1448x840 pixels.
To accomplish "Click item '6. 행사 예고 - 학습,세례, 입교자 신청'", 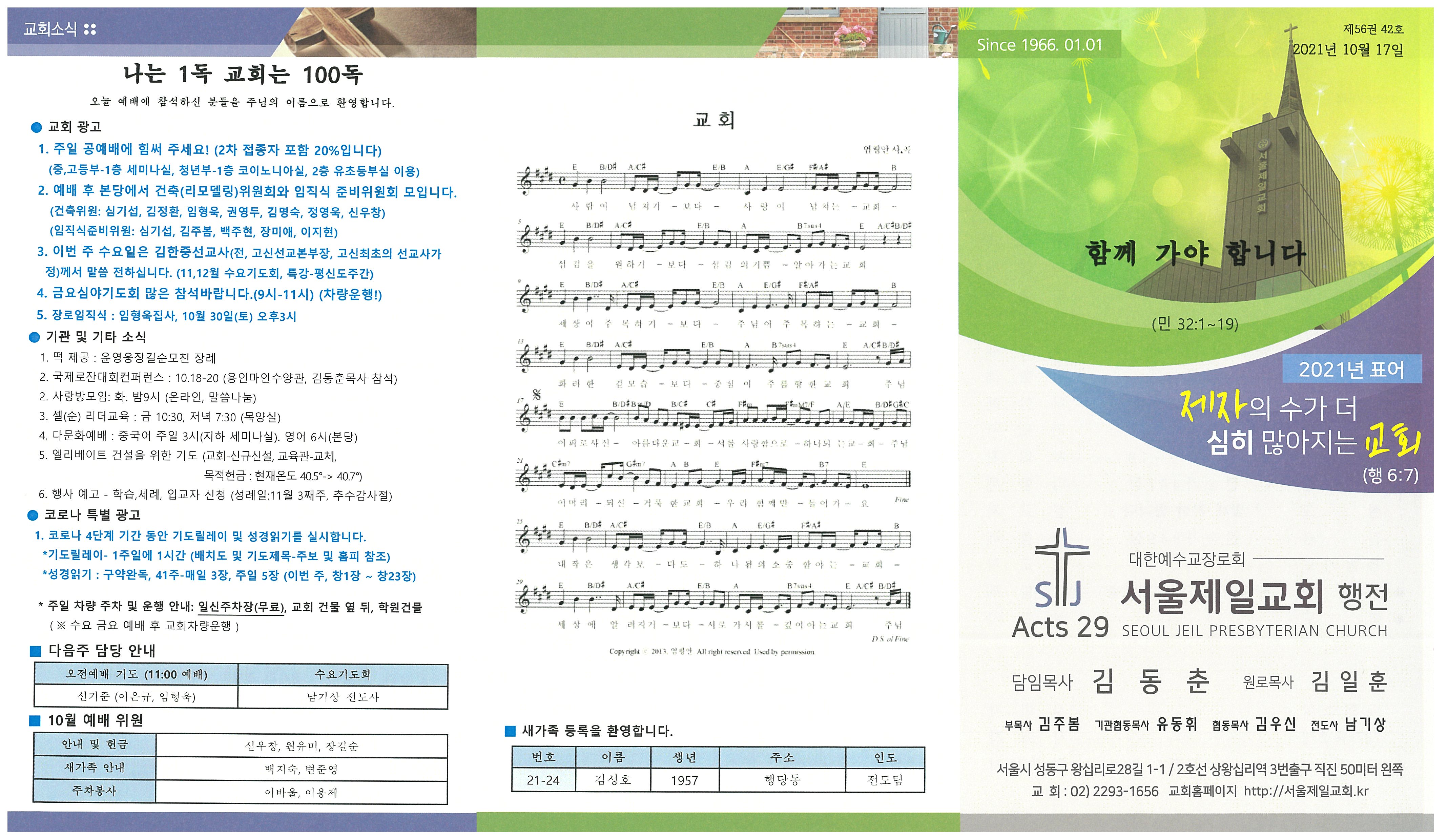I will click(215, 495).
